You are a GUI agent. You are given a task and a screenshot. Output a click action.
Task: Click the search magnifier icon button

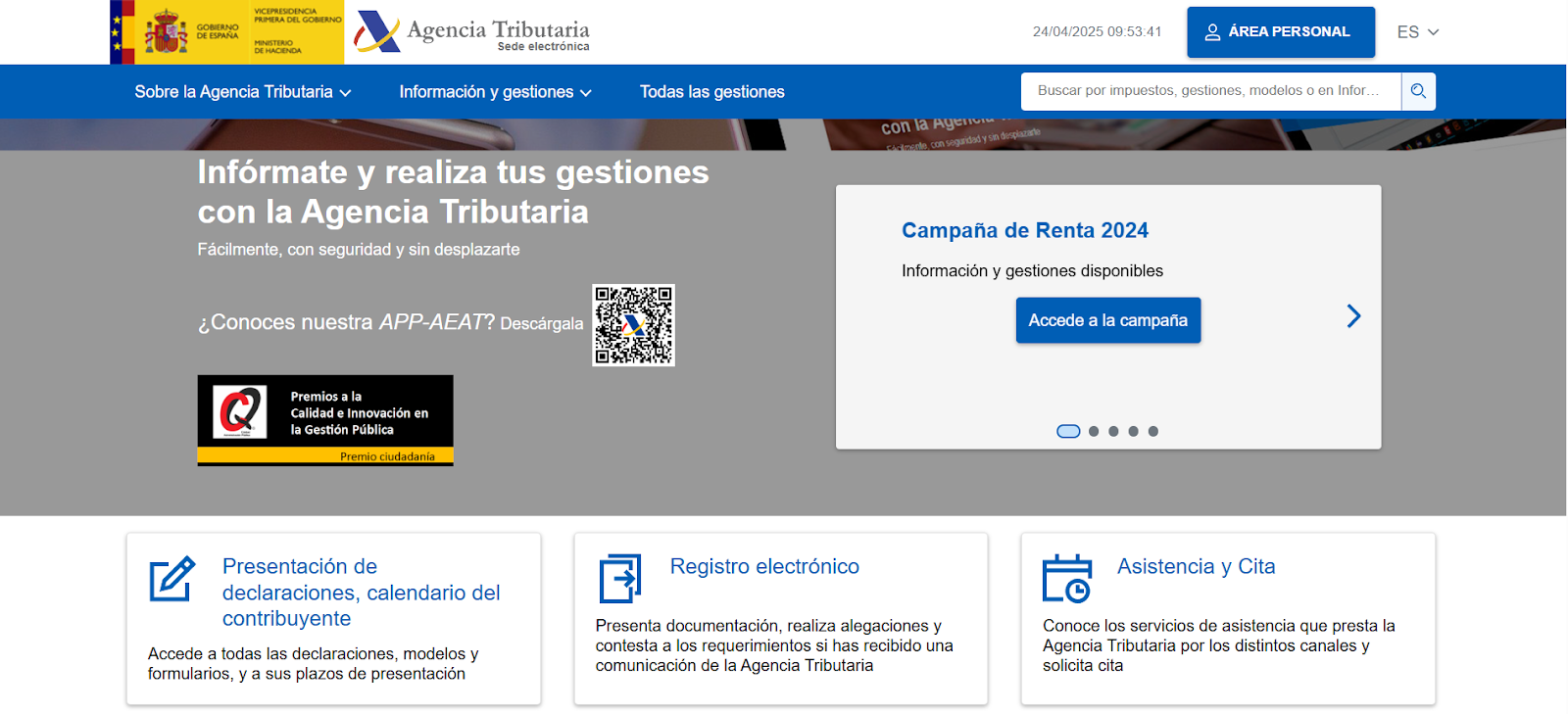pyautogui.click(x=1418, y=91)
